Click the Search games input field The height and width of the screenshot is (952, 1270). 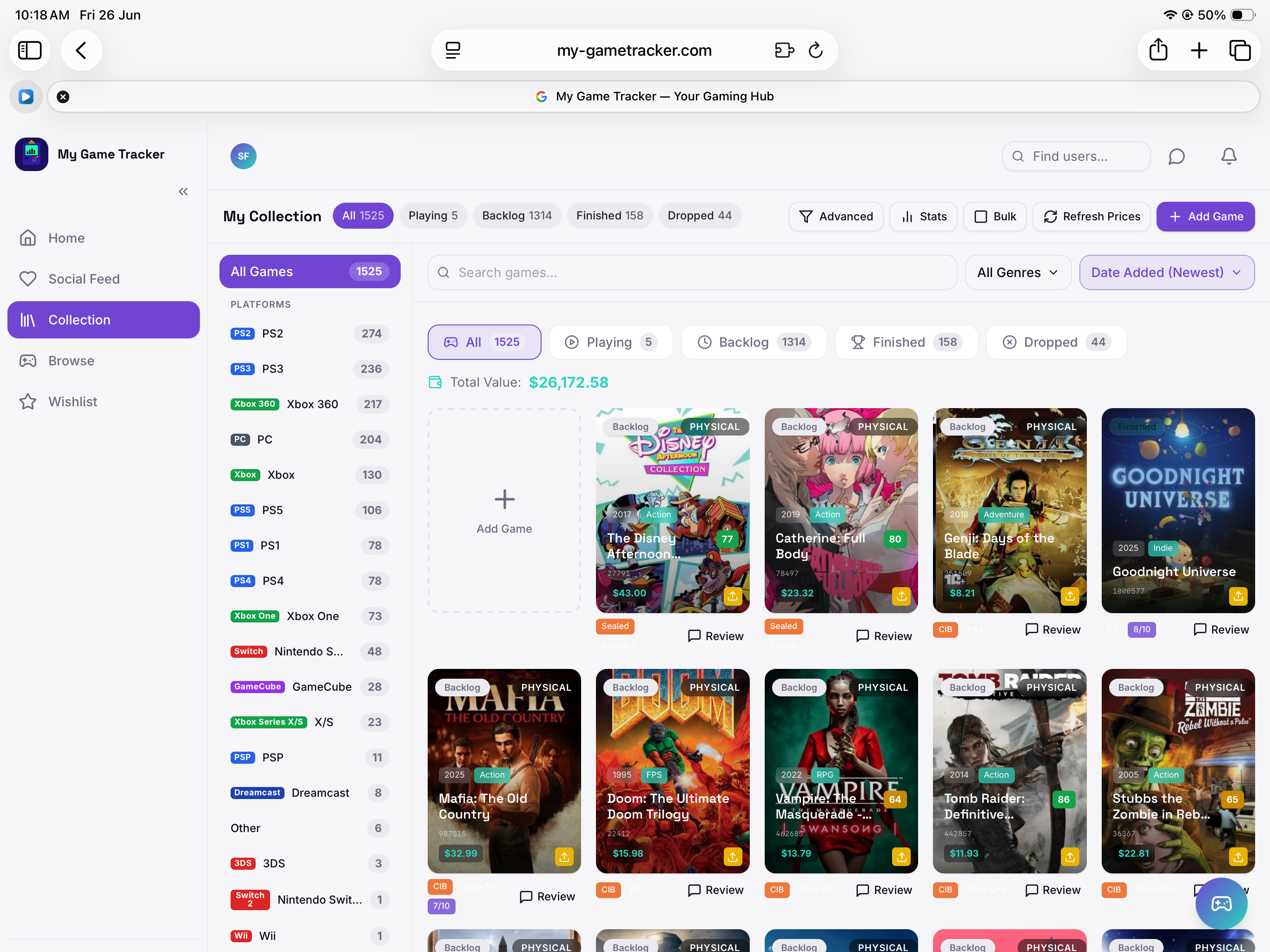tap(692, 272)
